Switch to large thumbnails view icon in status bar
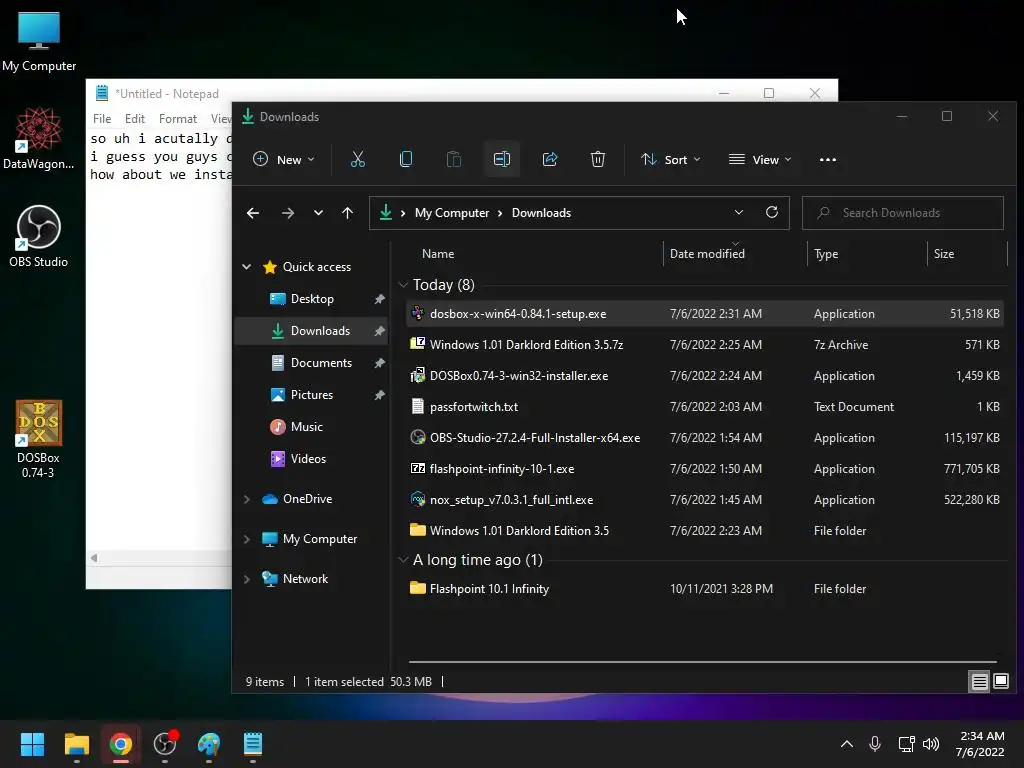 click(1000, 682)
